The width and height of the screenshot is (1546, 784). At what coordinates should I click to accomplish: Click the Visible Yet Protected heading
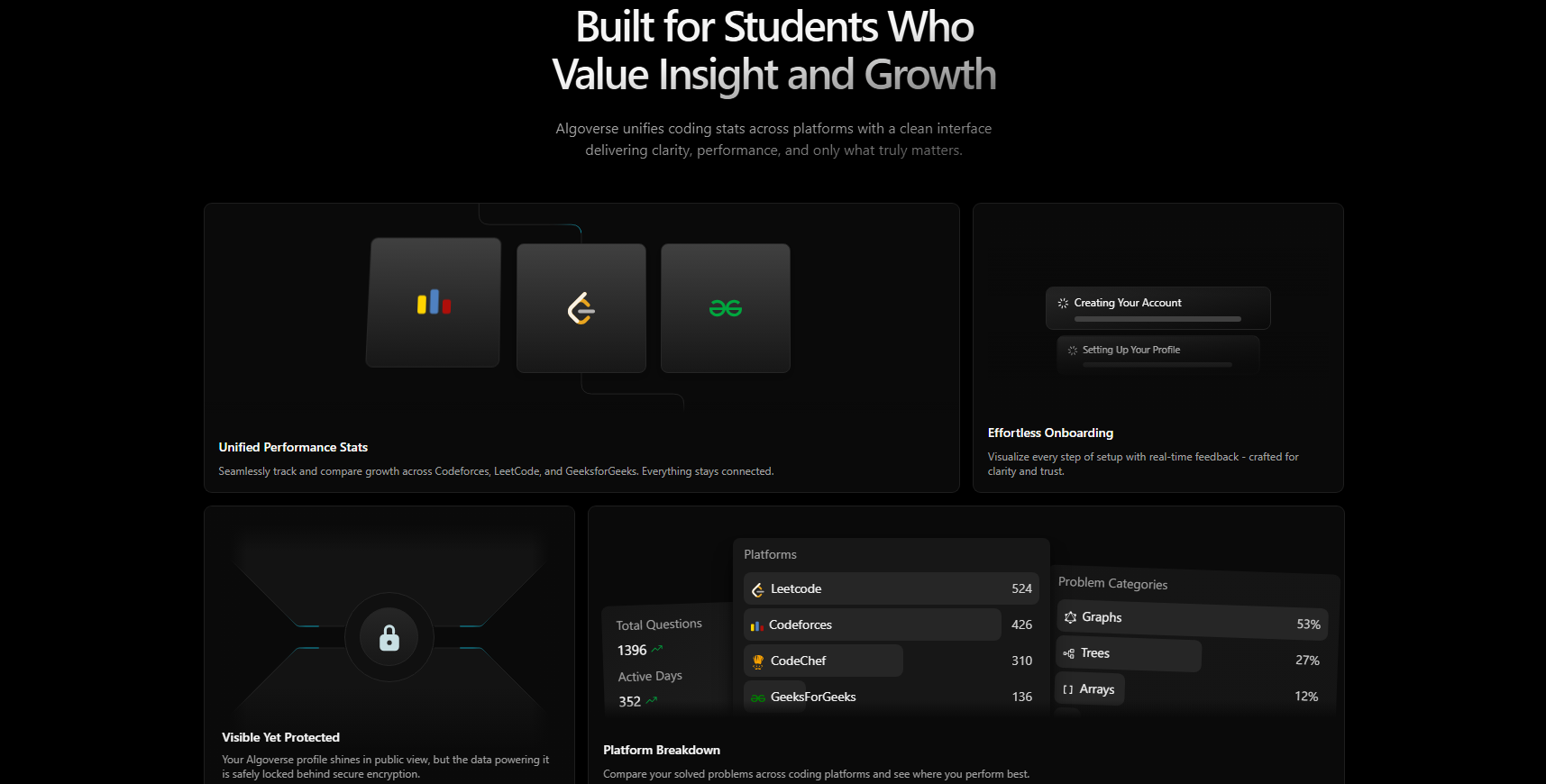[280, 737]
